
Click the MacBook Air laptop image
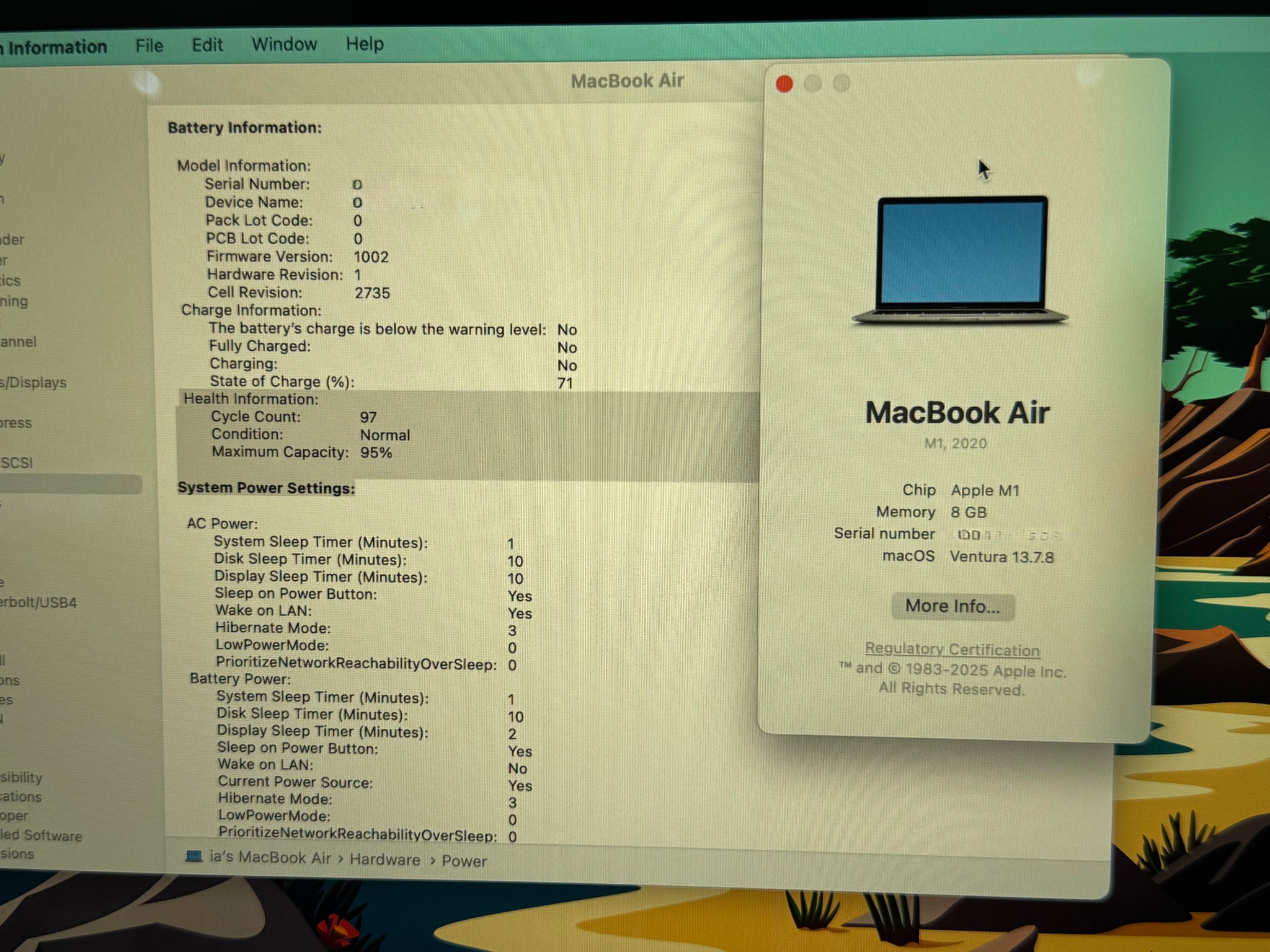tap(960, 260)
